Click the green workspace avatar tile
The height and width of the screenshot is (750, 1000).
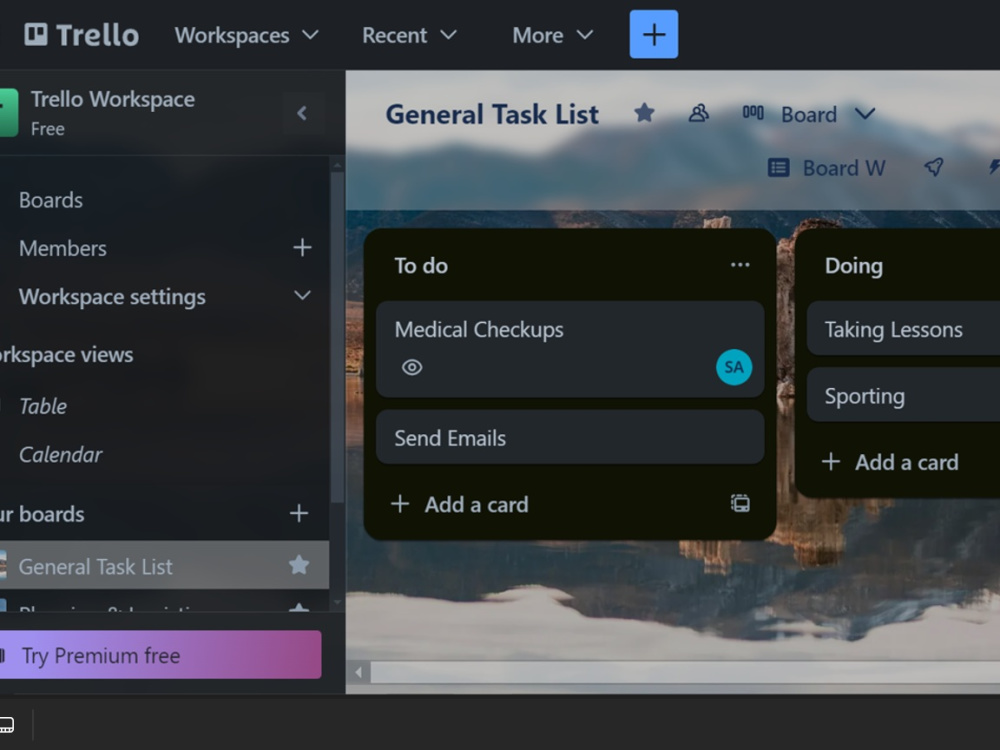pos(8,113)
